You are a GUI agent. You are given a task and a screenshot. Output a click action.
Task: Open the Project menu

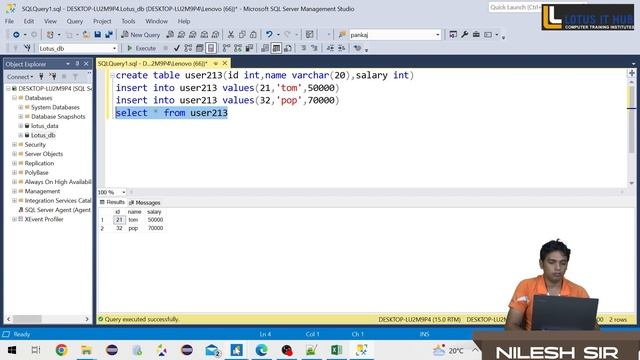point(102,21)
